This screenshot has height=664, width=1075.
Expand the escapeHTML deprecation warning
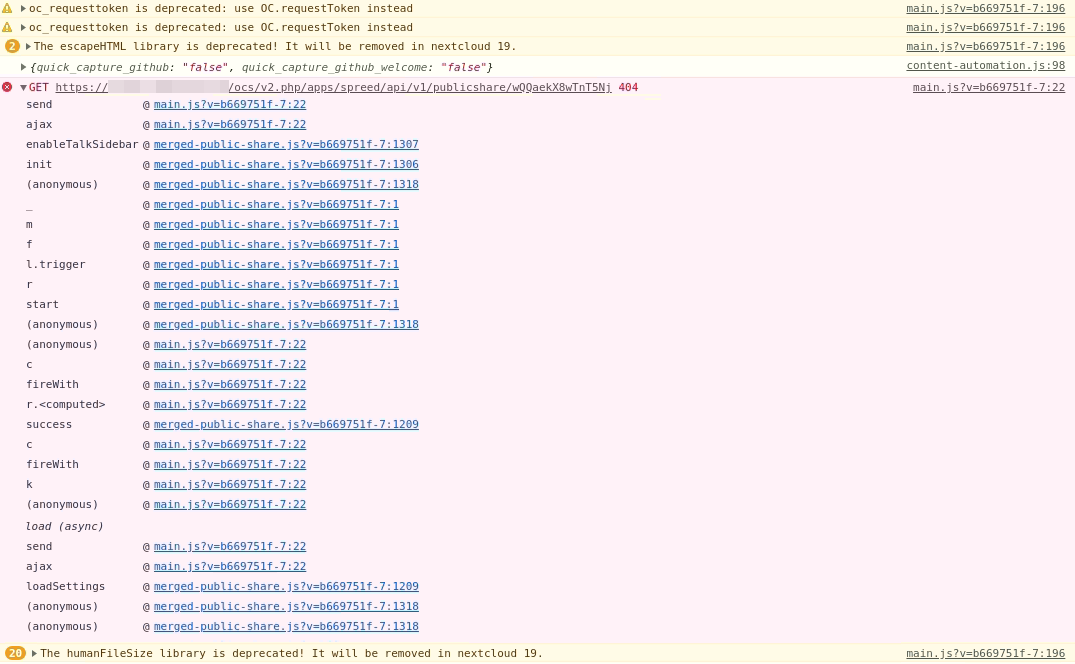click(x=28, y=47)
